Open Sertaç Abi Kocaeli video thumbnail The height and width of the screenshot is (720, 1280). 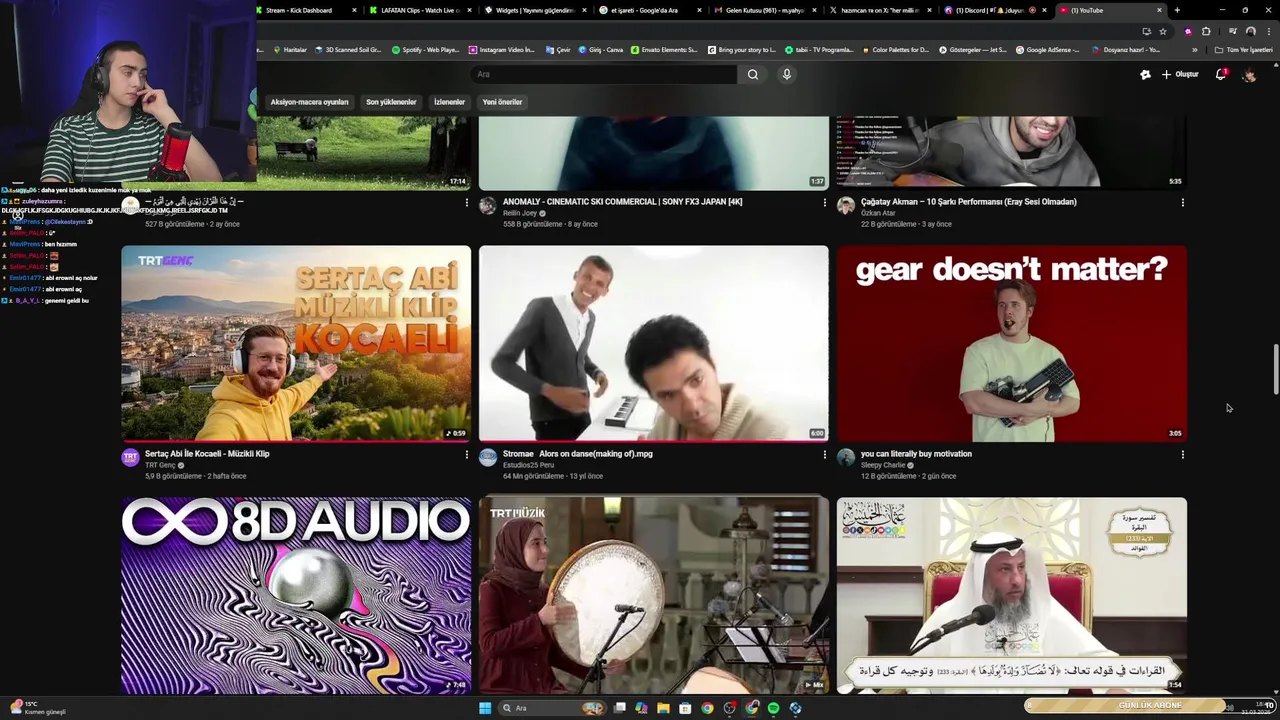click(296, 343)
